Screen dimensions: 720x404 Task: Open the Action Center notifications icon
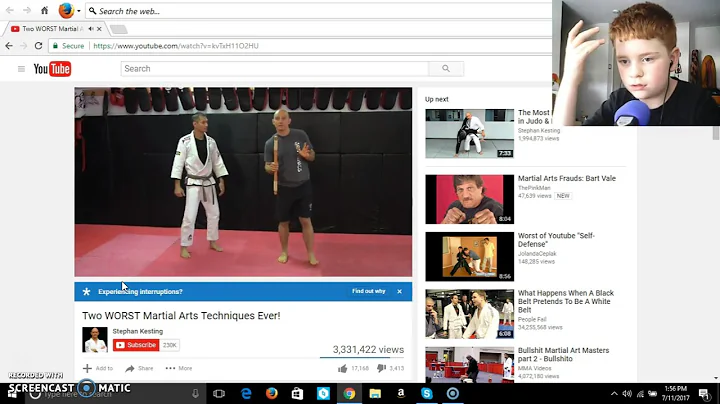[704, 393]
